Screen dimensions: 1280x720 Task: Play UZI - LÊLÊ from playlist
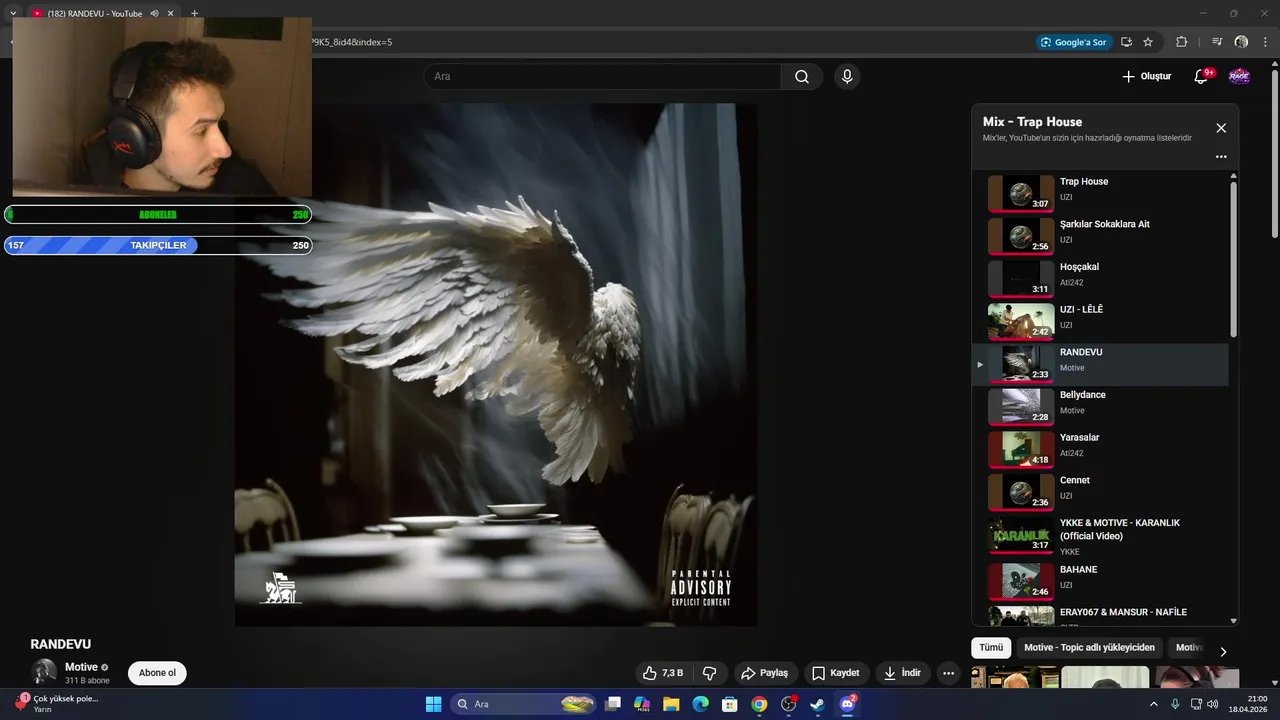coord(1100,321)
